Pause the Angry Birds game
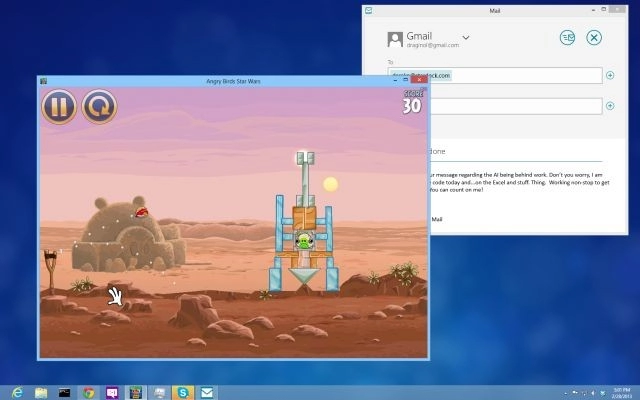Screen dimensions: 640x400 click(59, 107)
